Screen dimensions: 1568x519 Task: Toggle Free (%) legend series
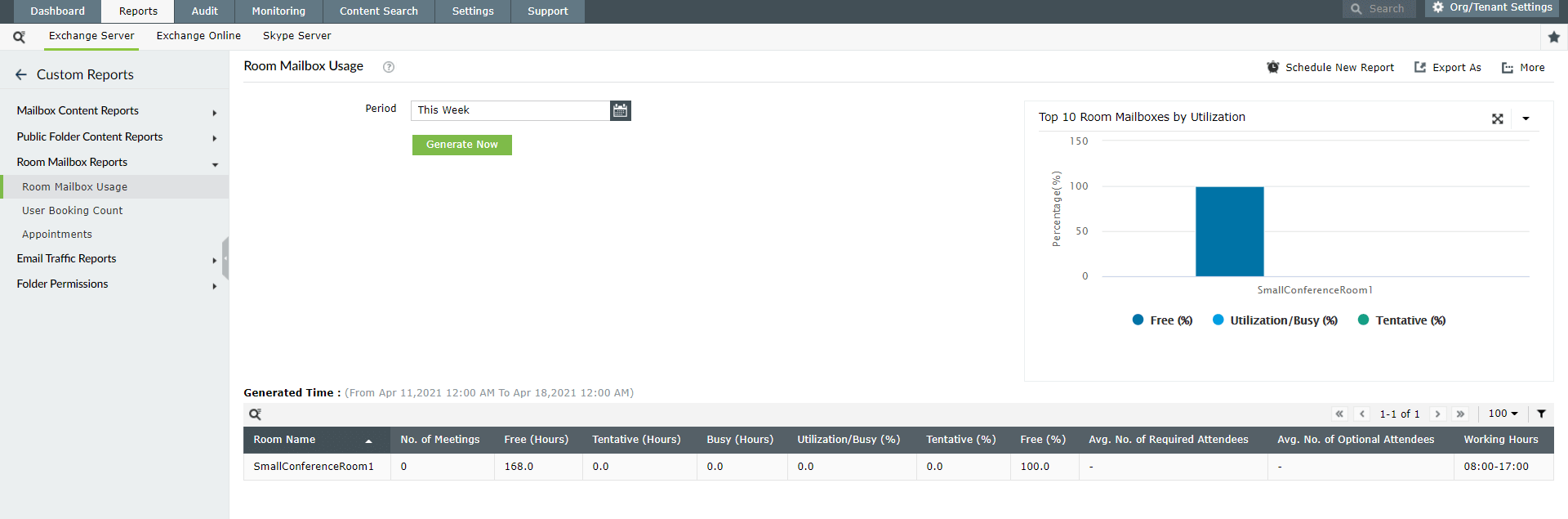click(1162, 320)
